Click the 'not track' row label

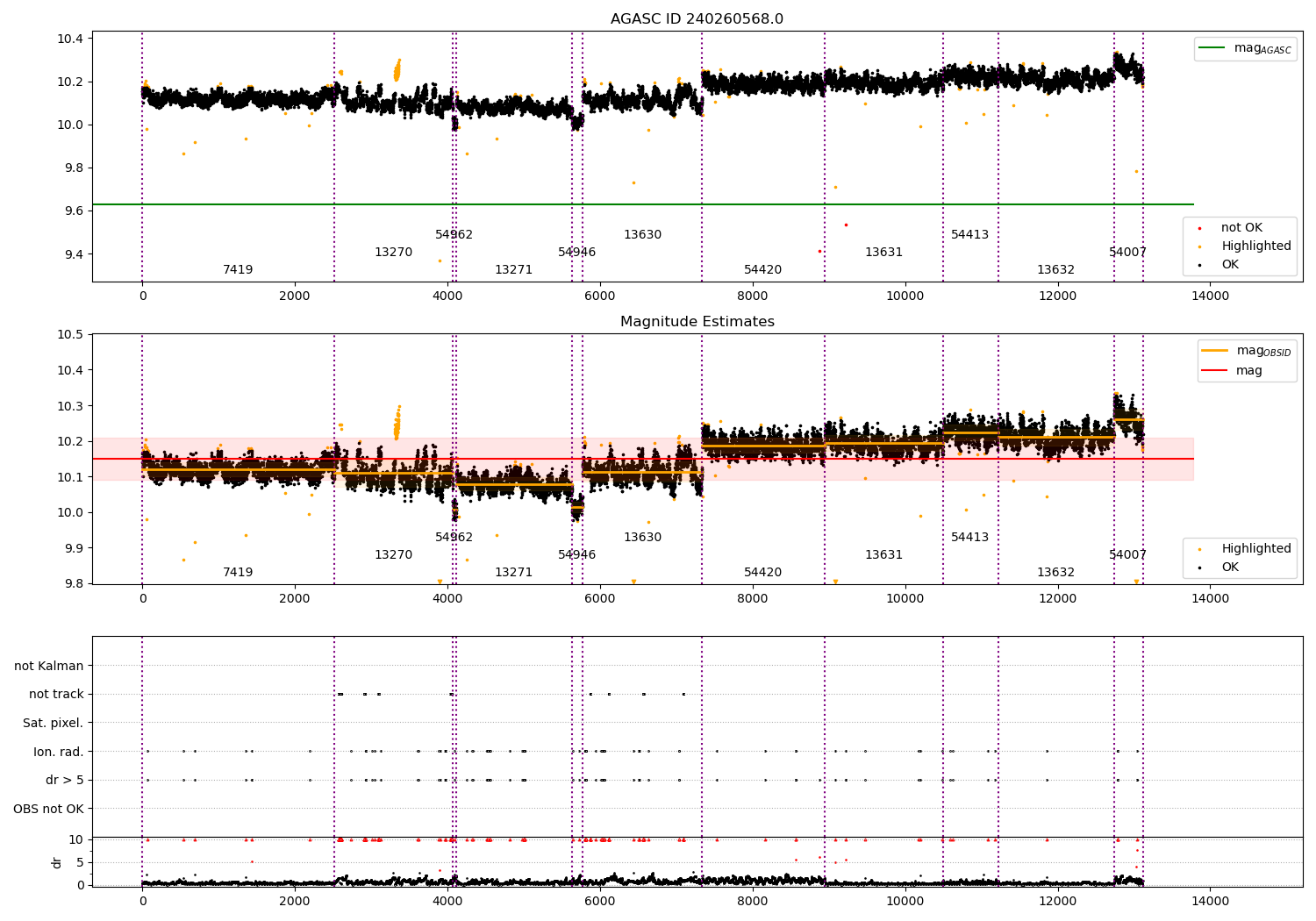(x=56, y=695)
